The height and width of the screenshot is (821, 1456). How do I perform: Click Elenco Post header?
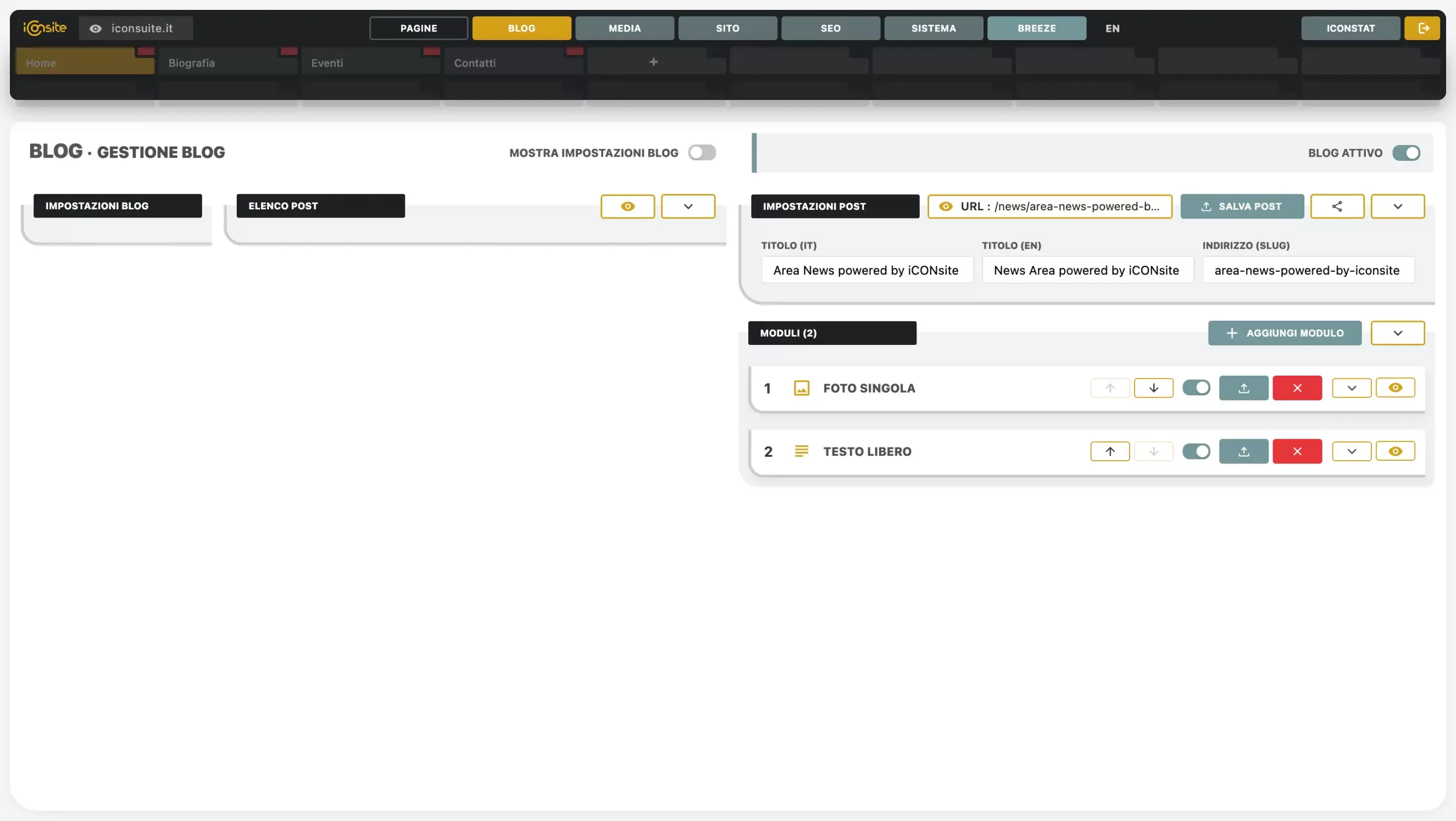(x=320, y=206)
